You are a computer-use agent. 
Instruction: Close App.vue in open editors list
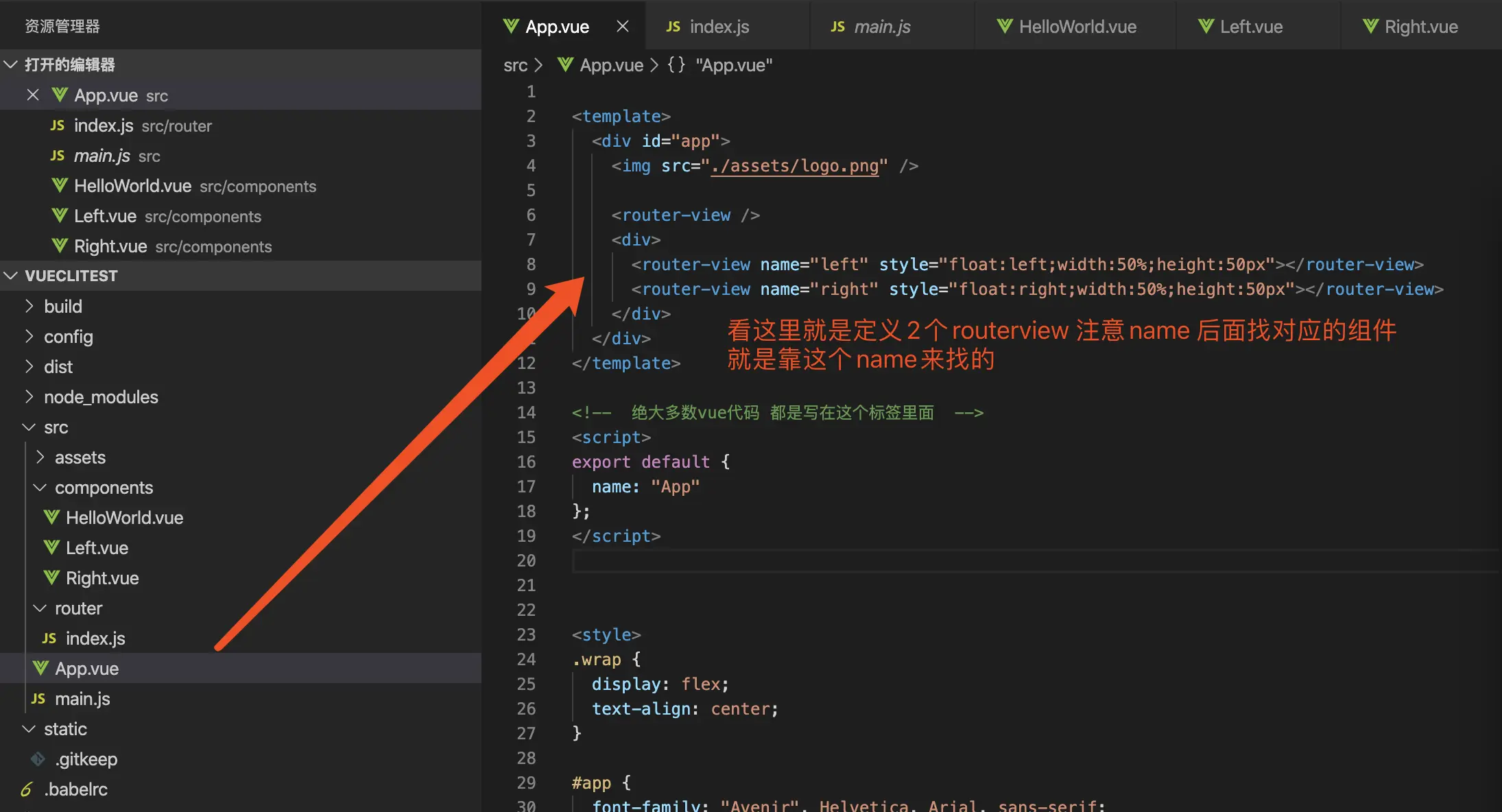pyautogui.click(x=32, y=95)
